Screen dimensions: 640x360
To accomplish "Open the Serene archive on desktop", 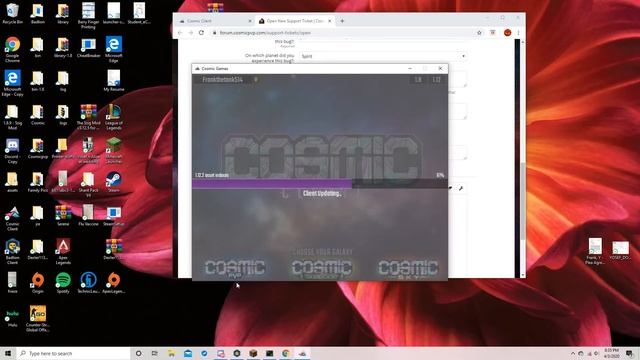I will [63, 216].
